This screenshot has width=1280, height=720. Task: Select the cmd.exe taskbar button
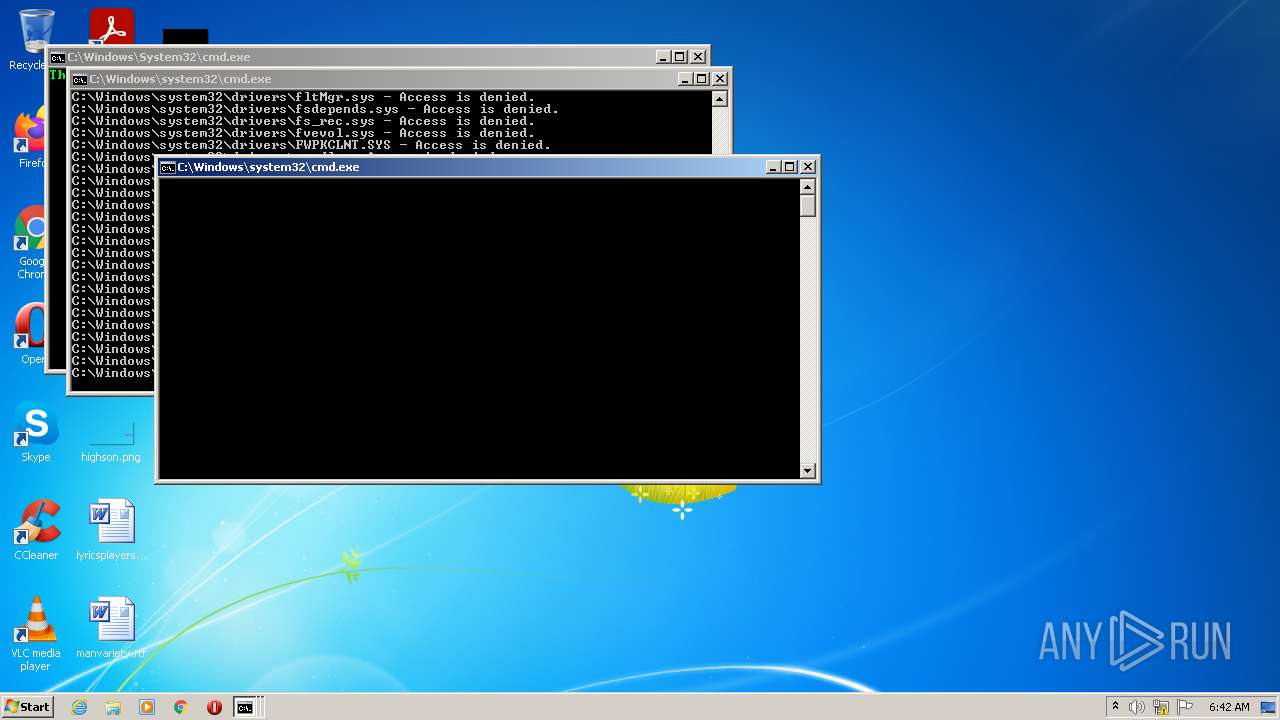coord(245,707)
